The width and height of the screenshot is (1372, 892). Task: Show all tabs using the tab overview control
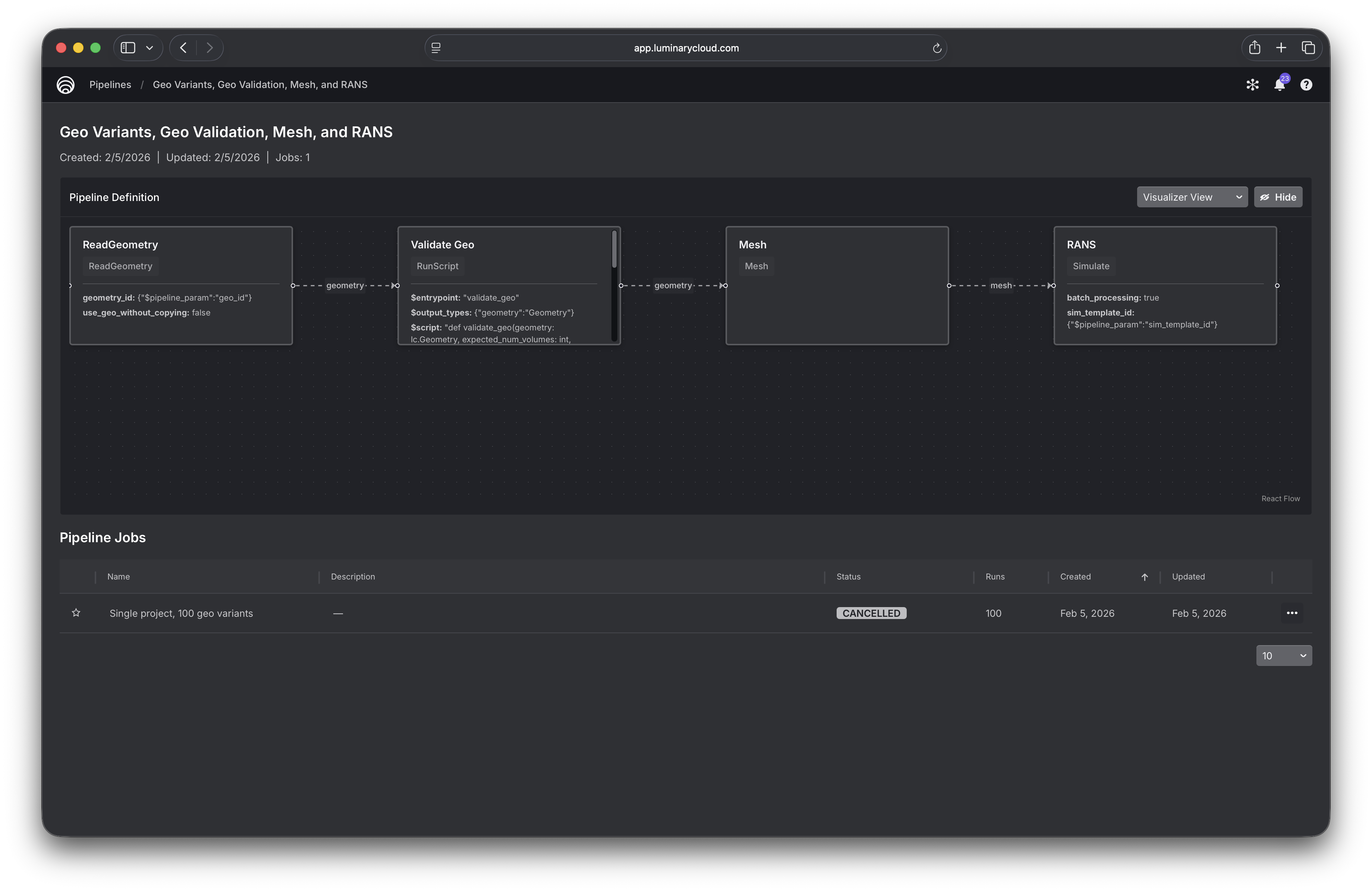pyautogui.click(x=1308, y=47)
